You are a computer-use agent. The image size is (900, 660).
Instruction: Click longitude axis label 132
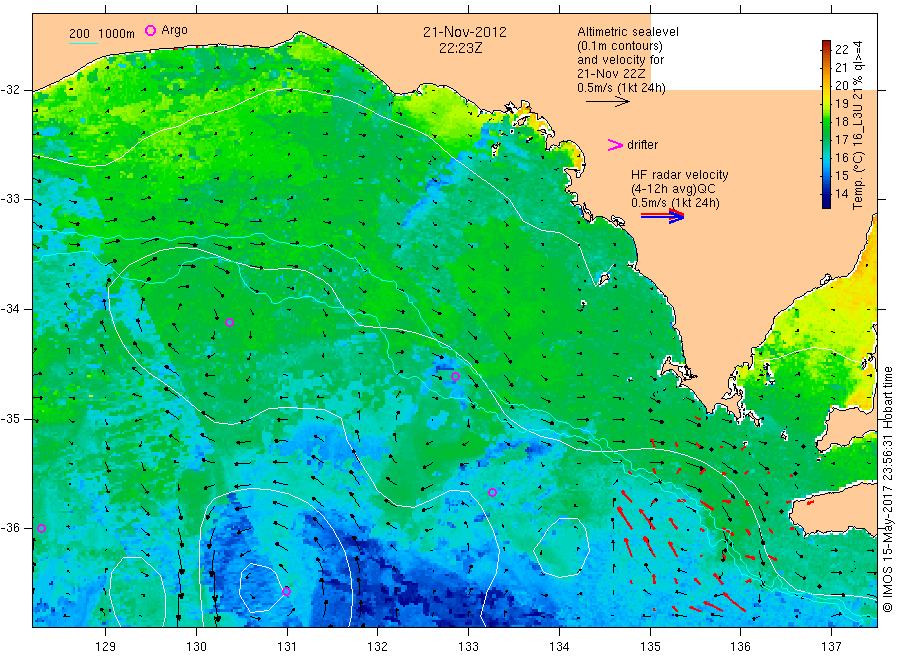pyautogui.click(x=378, y=647)
